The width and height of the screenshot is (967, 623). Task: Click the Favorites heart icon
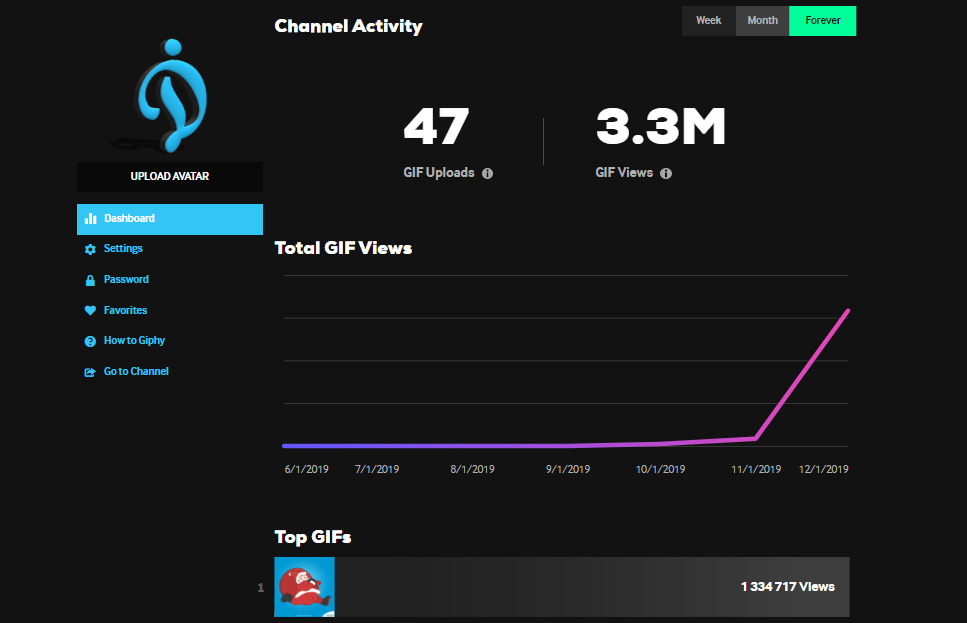[x=90, y=311]
